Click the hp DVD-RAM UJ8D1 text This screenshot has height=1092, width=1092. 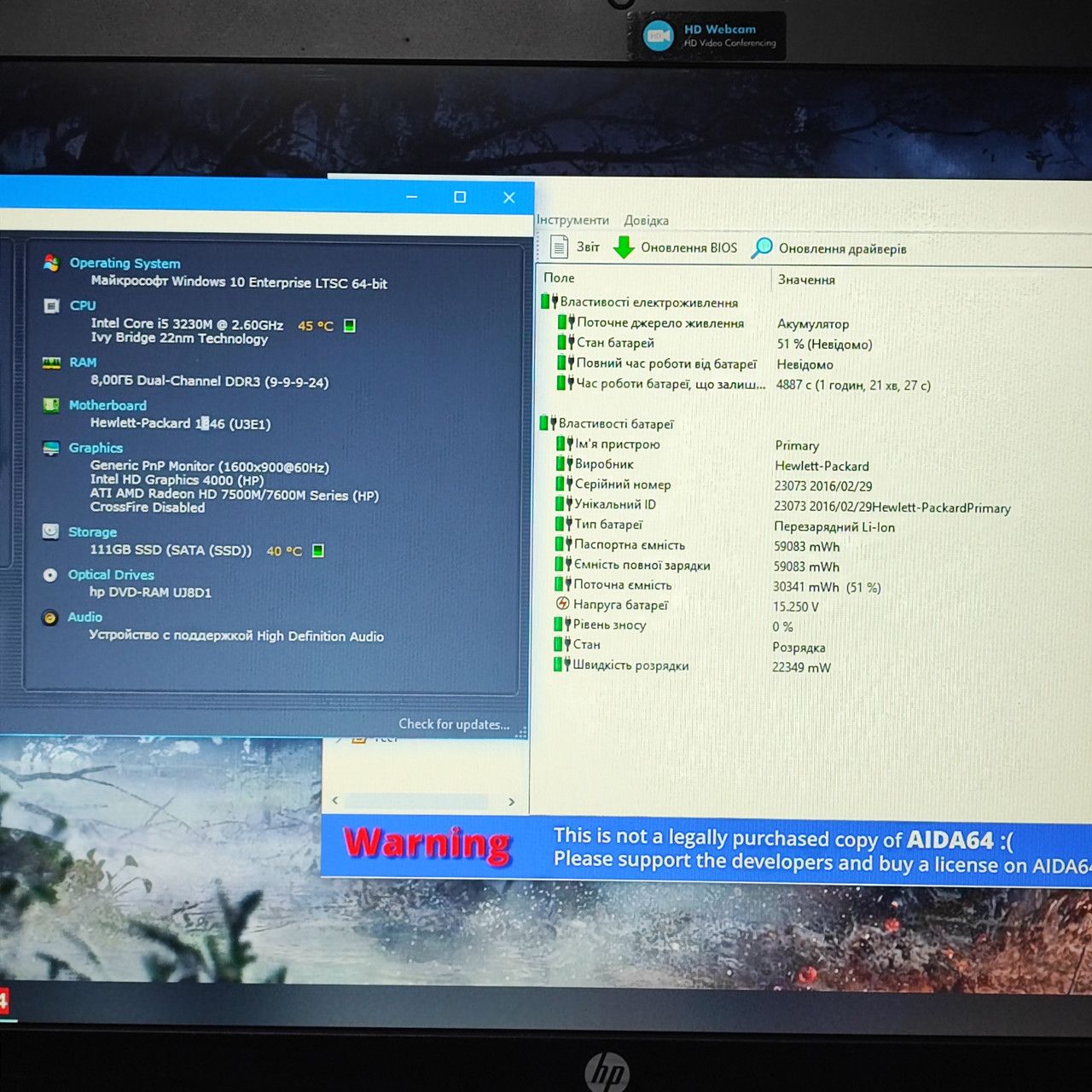pos(150,592)
